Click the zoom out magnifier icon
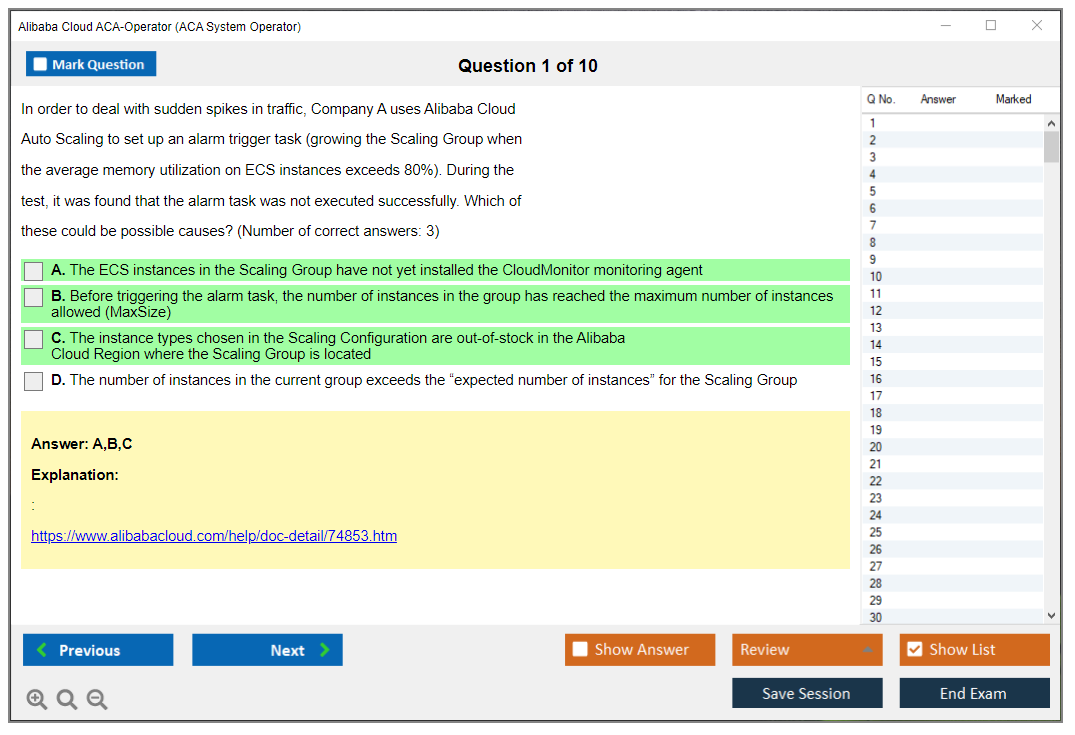 pyautogui.click(x=97, y=700)
